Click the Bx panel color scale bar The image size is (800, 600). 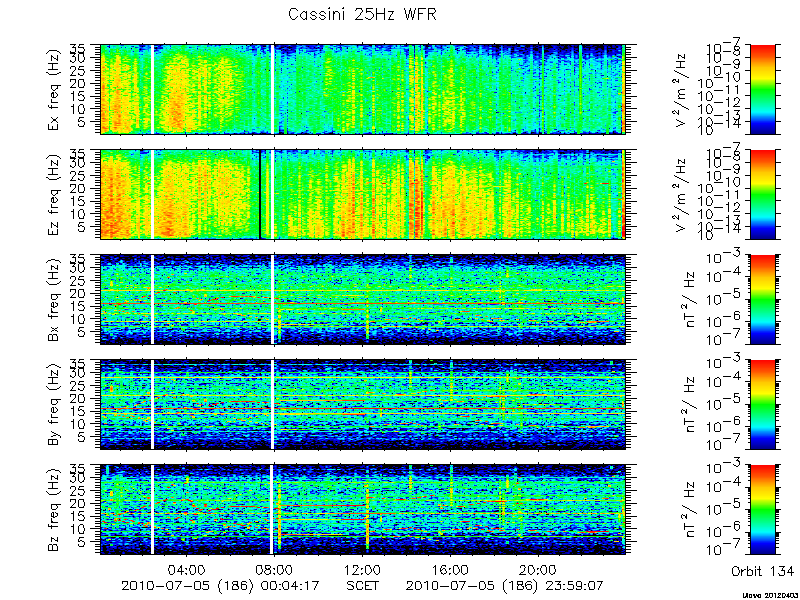pyautogui.click(x=763, y=299)
